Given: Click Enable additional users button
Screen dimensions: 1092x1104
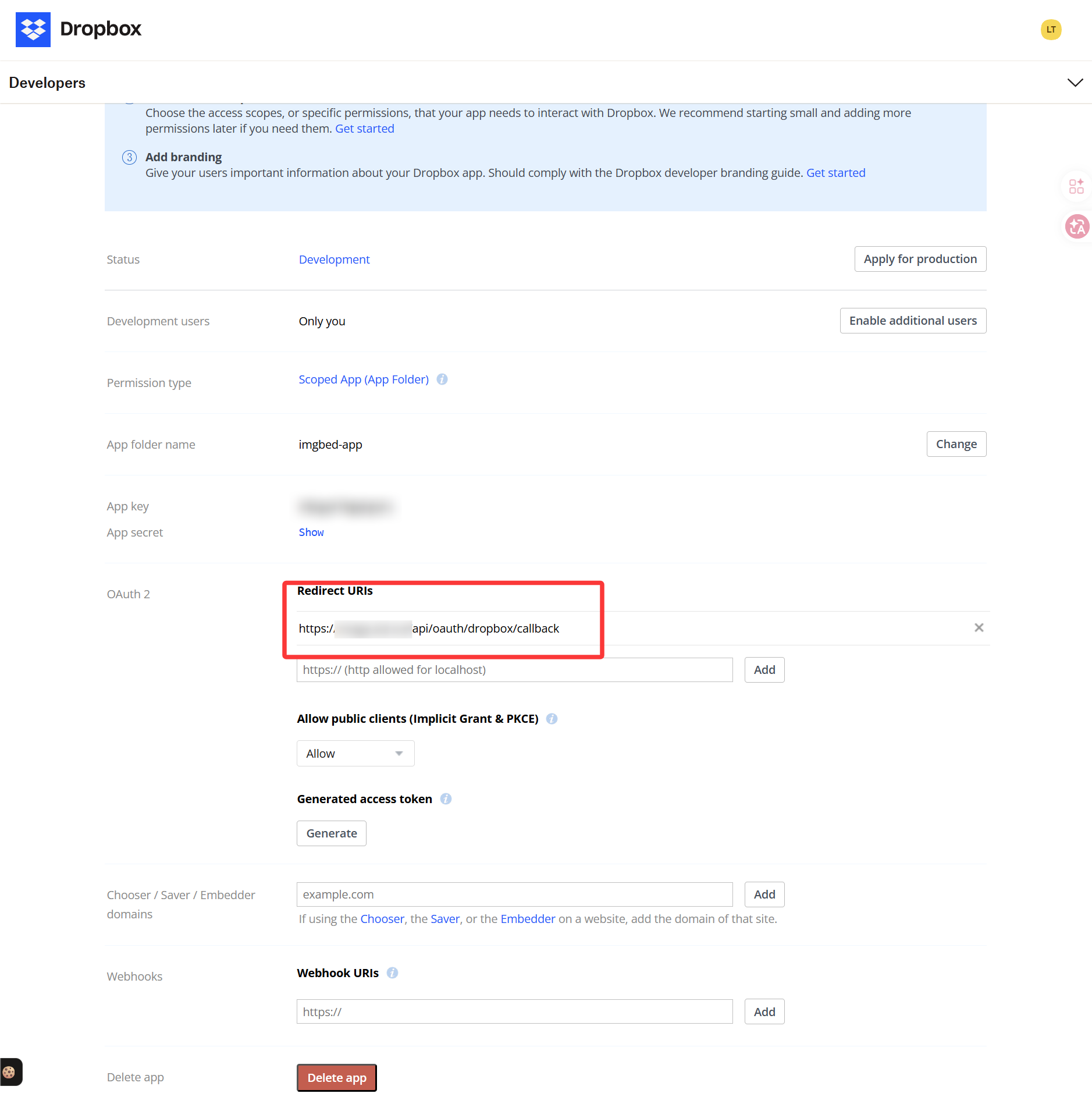Looking at the screenshot, I should (x=913, y=321).
